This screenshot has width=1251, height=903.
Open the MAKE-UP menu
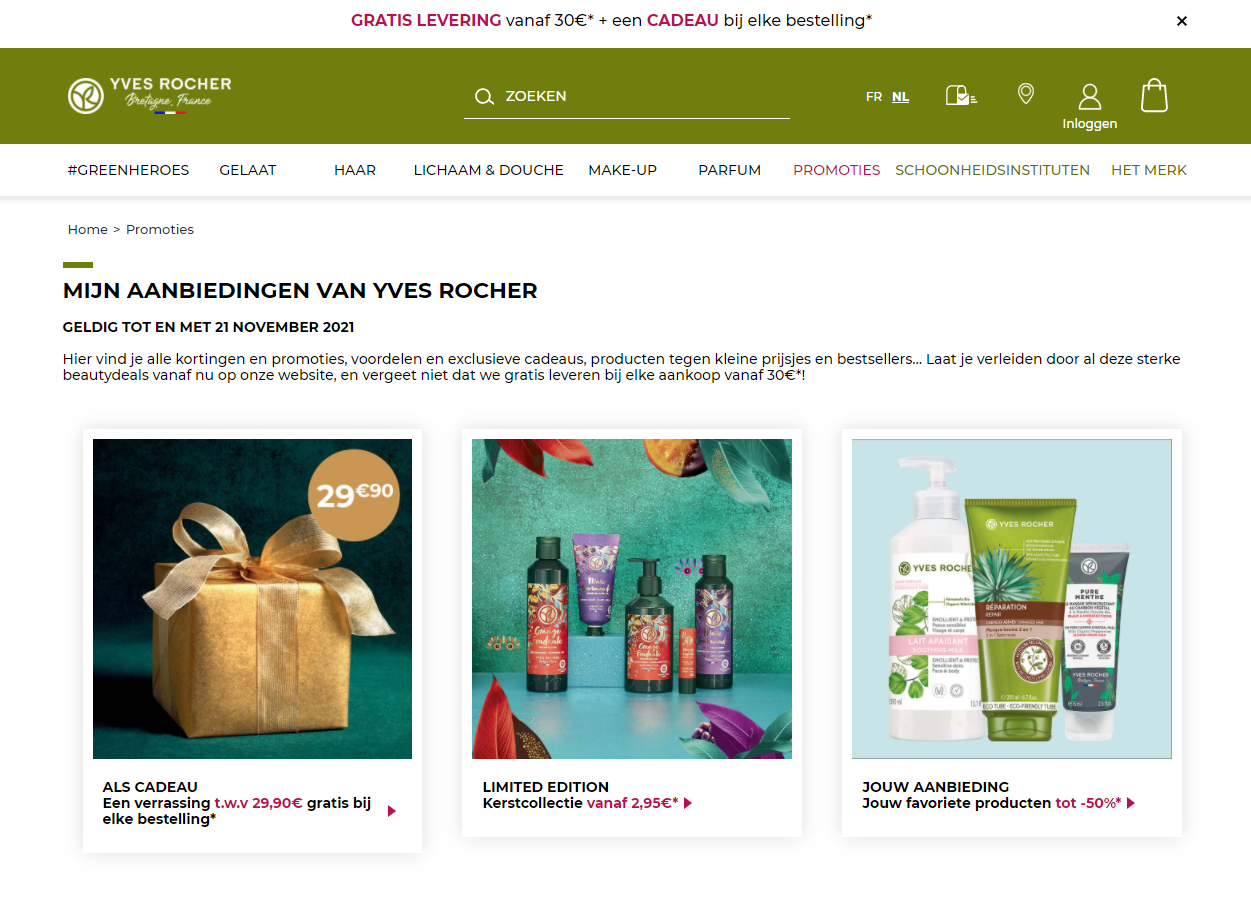pos(622,170)
